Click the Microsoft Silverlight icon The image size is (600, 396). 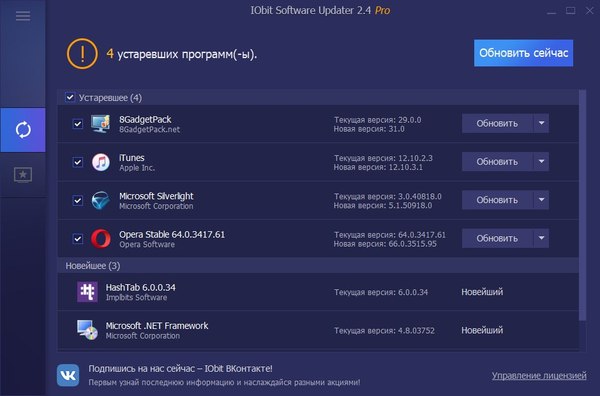pyautogui.click(x=101, y=200)
